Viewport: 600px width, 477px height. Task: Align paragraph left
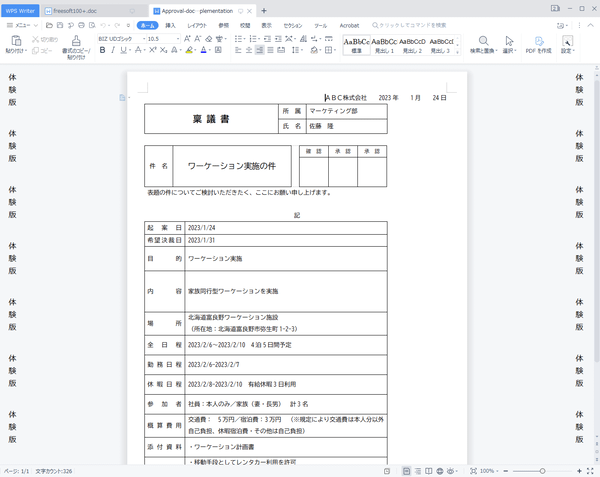pyautogui.click(x=238, y=50)
